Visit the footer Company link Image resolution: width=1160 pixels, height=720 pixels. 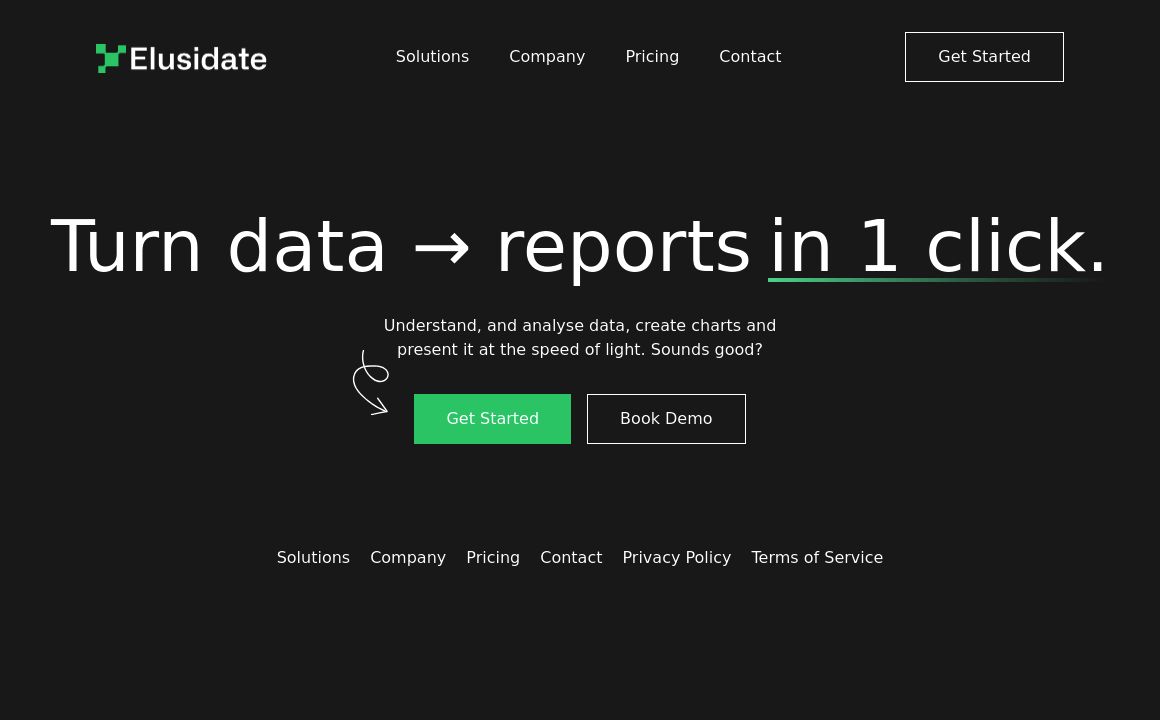408,558
